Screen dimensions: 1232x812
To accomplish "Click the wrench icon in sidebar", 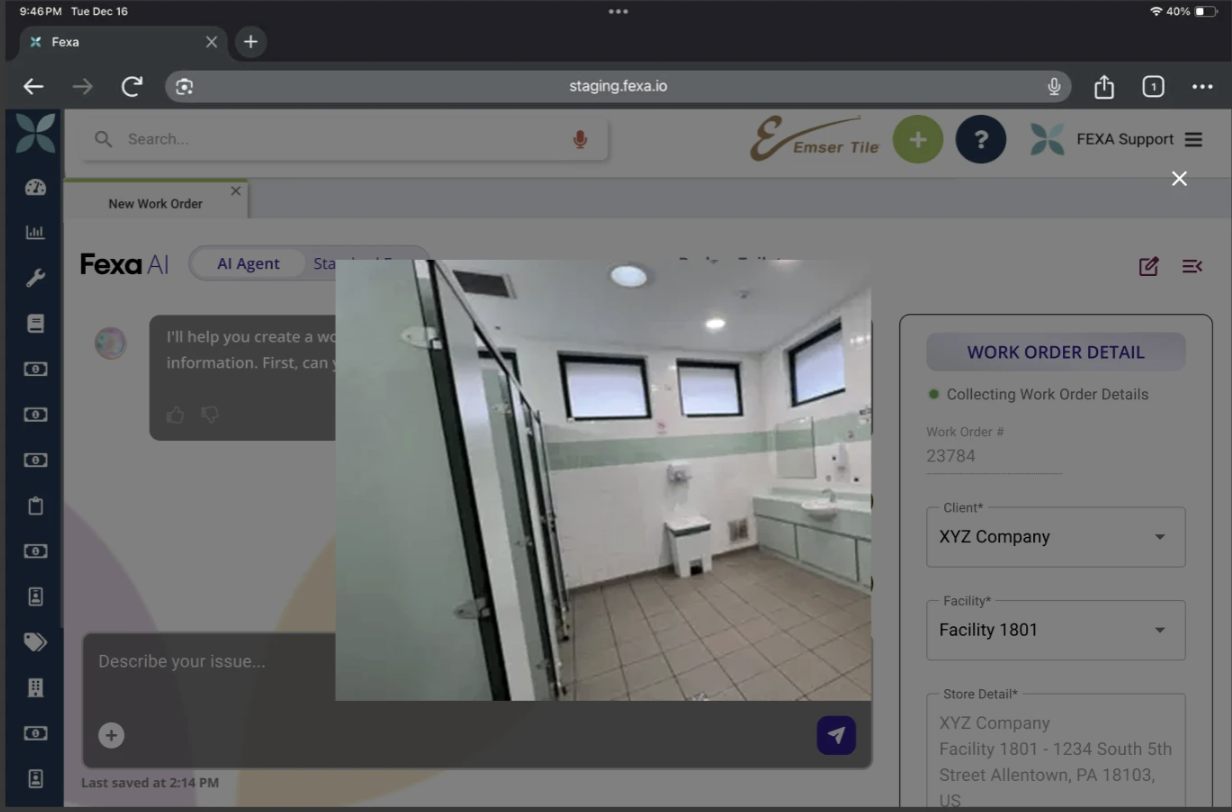I will 35,278.
